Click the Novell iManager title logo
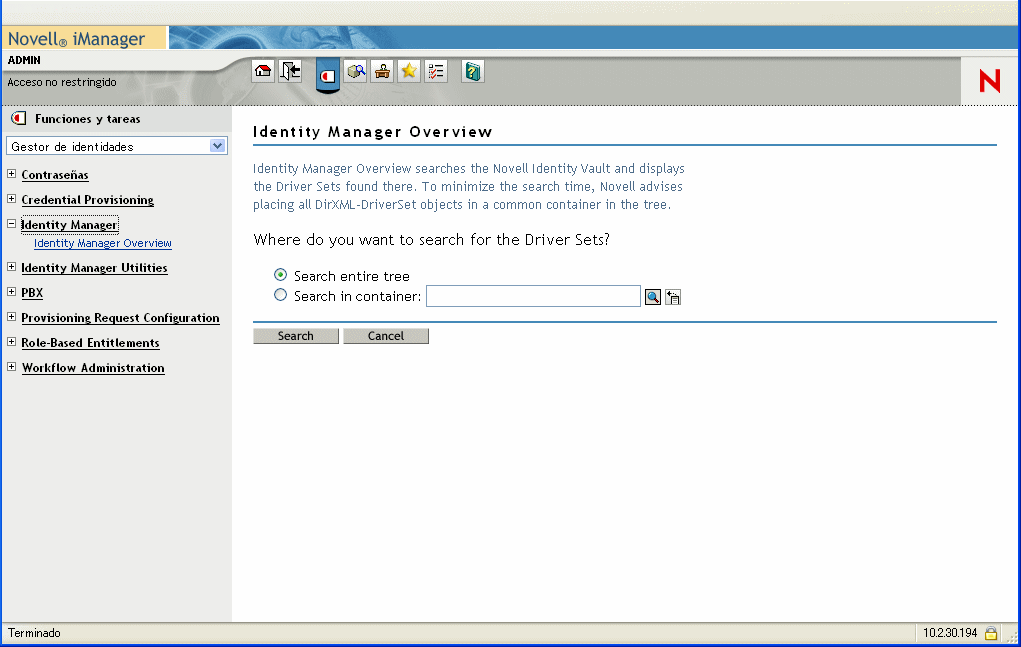 coord(77,39)
